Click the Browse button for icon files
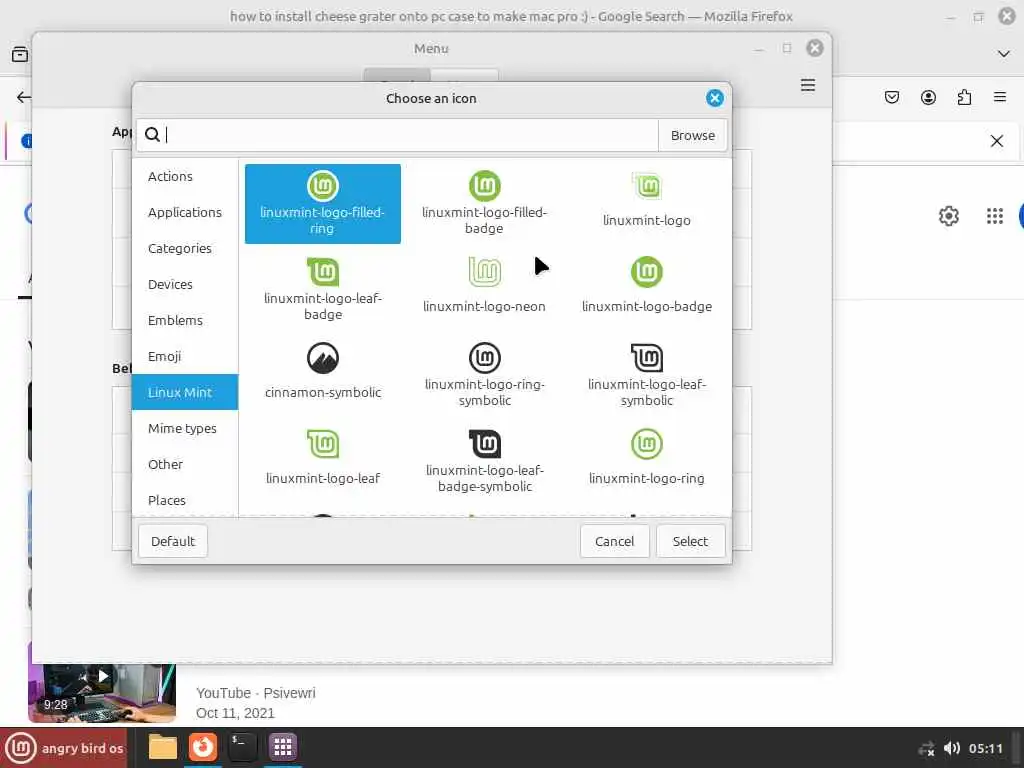 pyautogui.click(x=692, y=135)
